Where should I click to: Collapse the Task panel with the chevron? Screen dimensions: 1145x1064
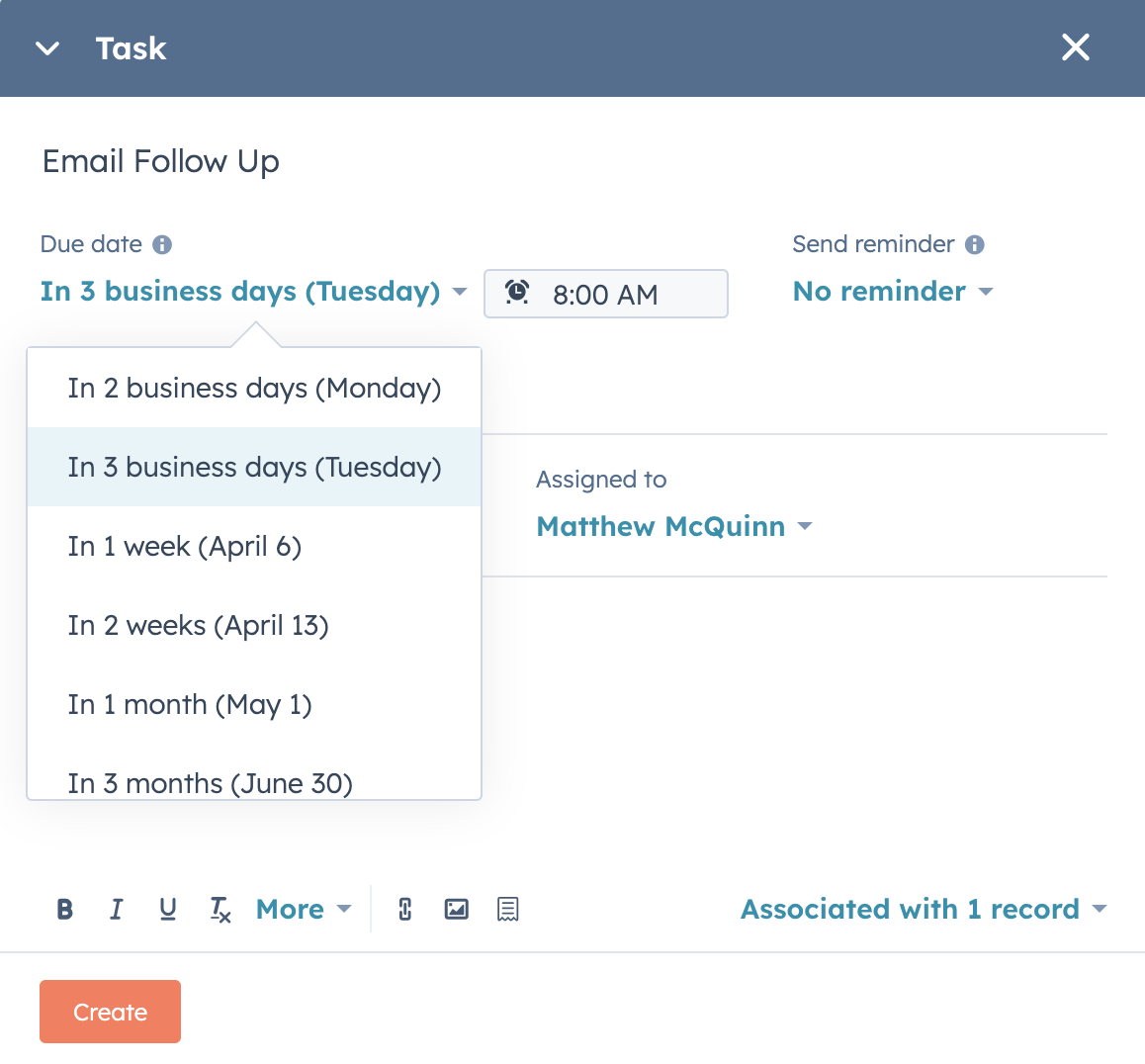47,48
